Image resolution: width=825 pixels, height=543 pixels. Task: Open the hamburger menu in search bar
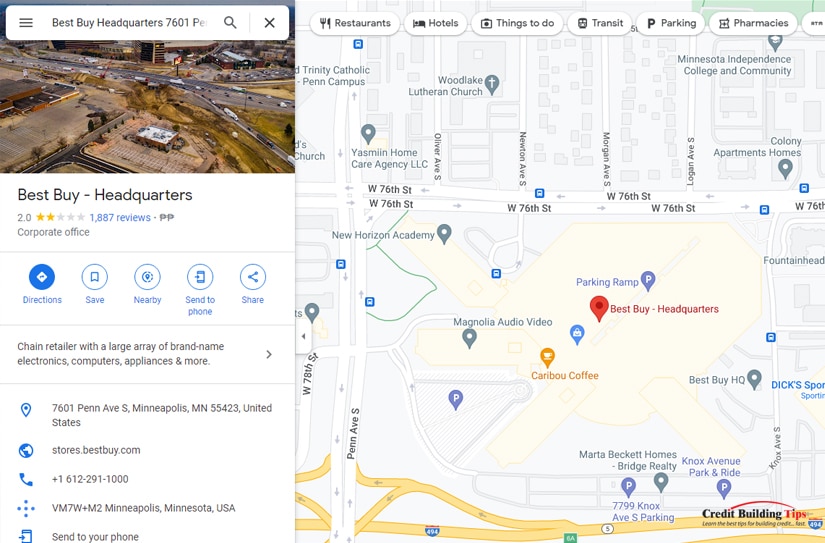point(26,23)
